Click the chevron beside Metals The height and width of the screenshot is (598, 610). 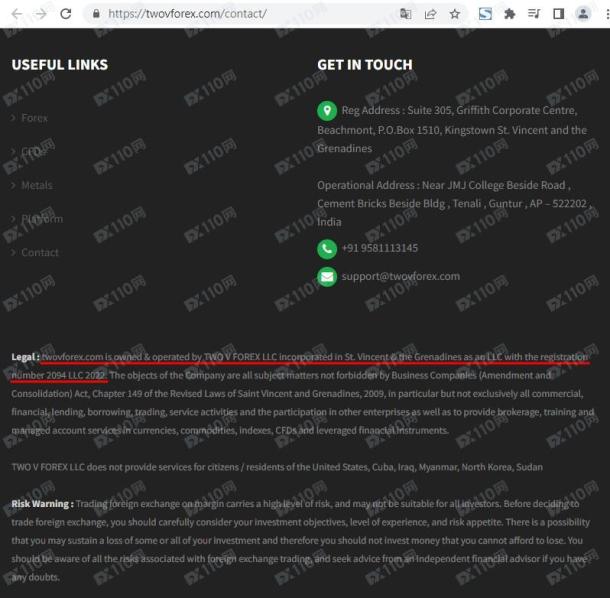(x=14, y=185)
